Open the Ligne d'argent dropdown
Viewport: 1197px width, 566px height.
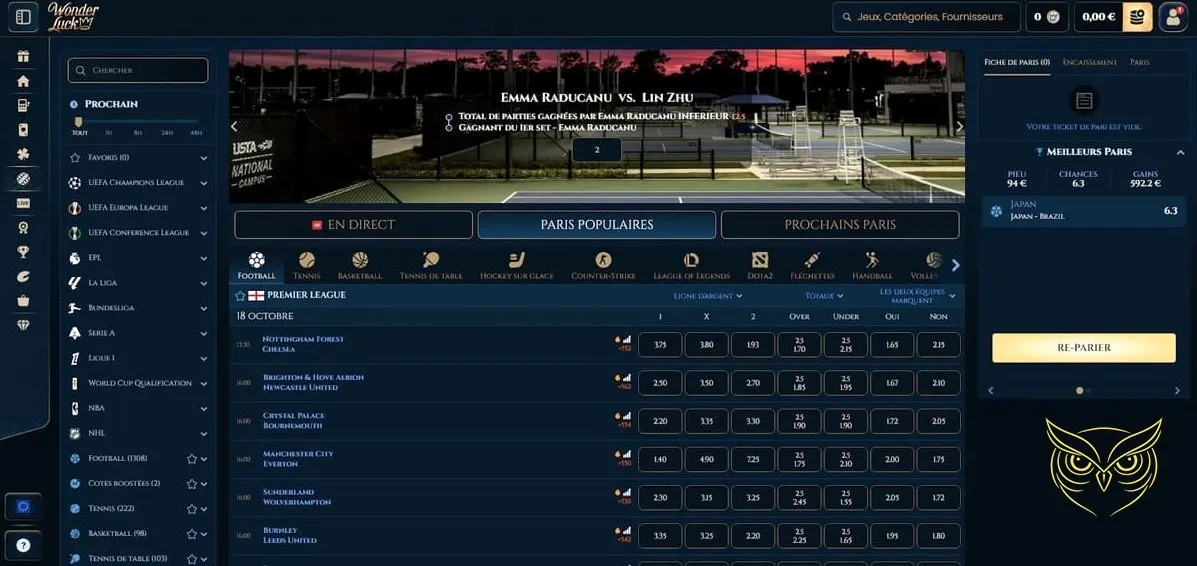coord(708,296)
